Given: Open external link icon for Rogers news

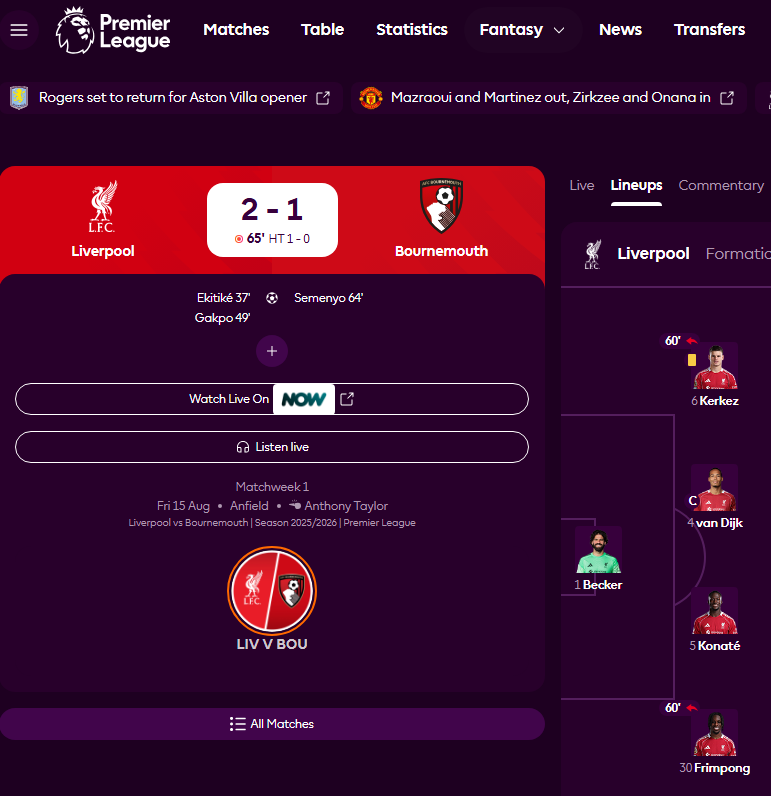Looking at the screenshot, I should coord(323,98).
